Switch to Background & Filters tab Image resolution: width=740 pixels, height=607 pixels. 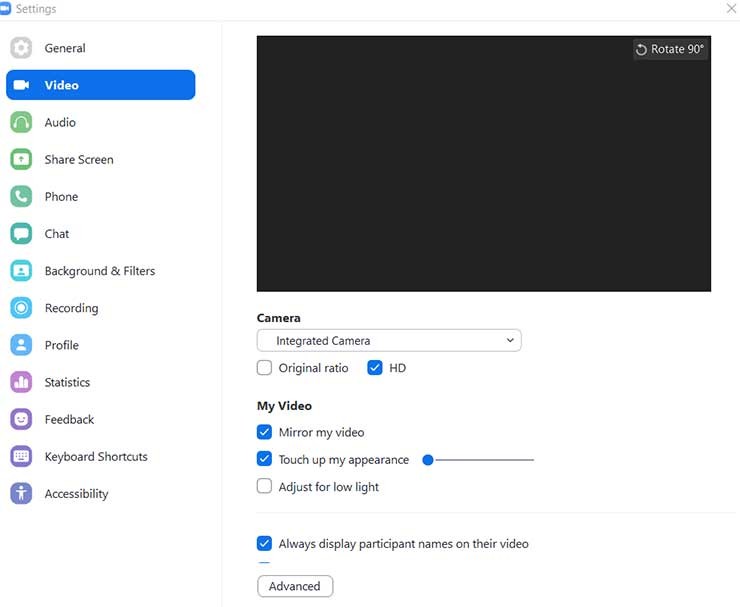tap(99, 271)
